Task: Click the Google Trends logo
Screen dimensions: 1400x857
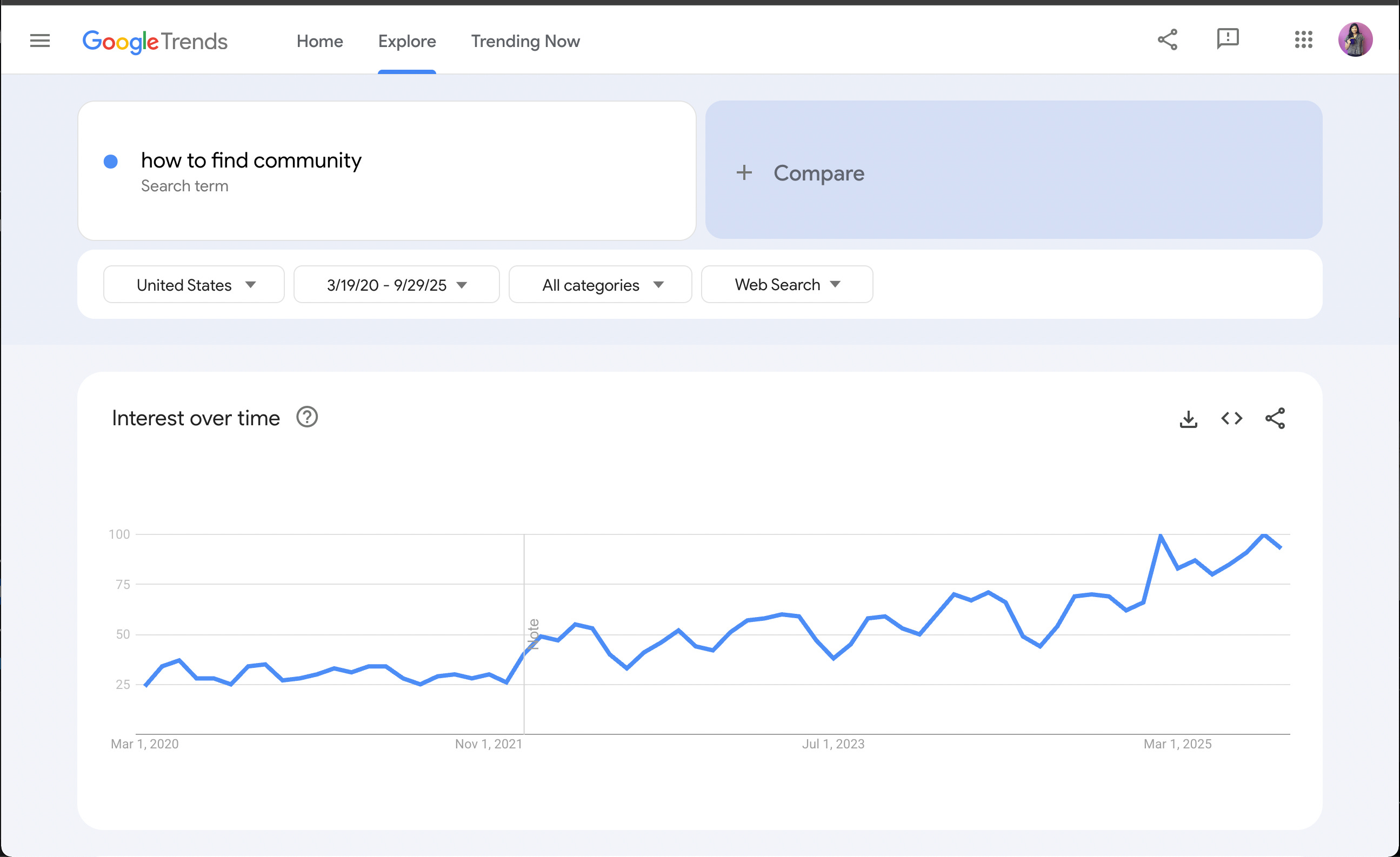Action: [155, 42]
